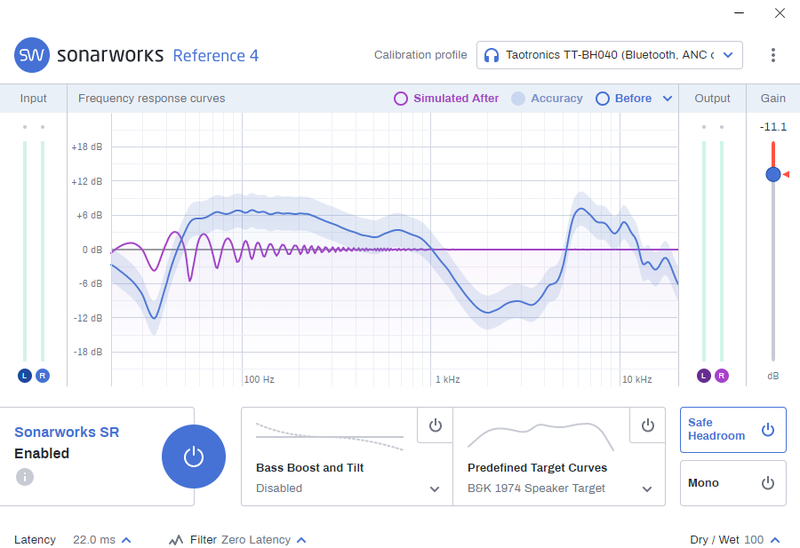Click the red gain limit marker arrow
The image size is (800, 548).
click(786, 175)
